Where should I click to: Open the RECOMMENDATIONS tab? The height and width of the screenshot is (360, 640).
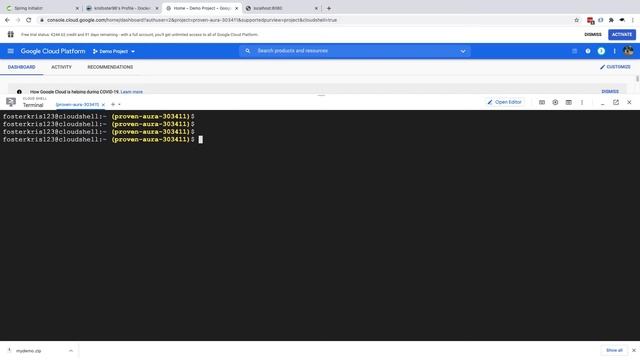[110, 67]
